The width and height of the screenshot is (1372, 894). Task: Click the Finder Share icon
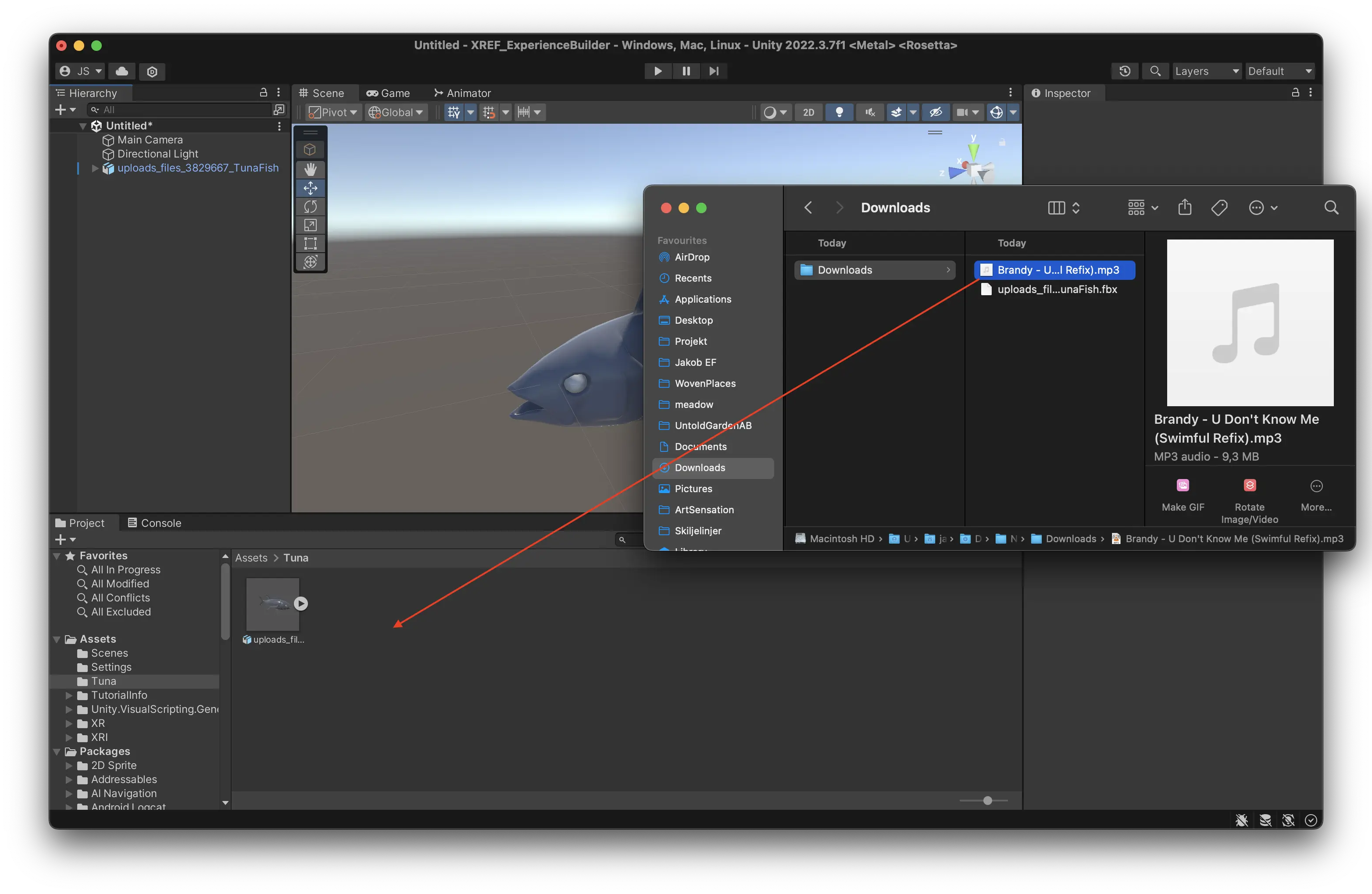pos(1185,207)
